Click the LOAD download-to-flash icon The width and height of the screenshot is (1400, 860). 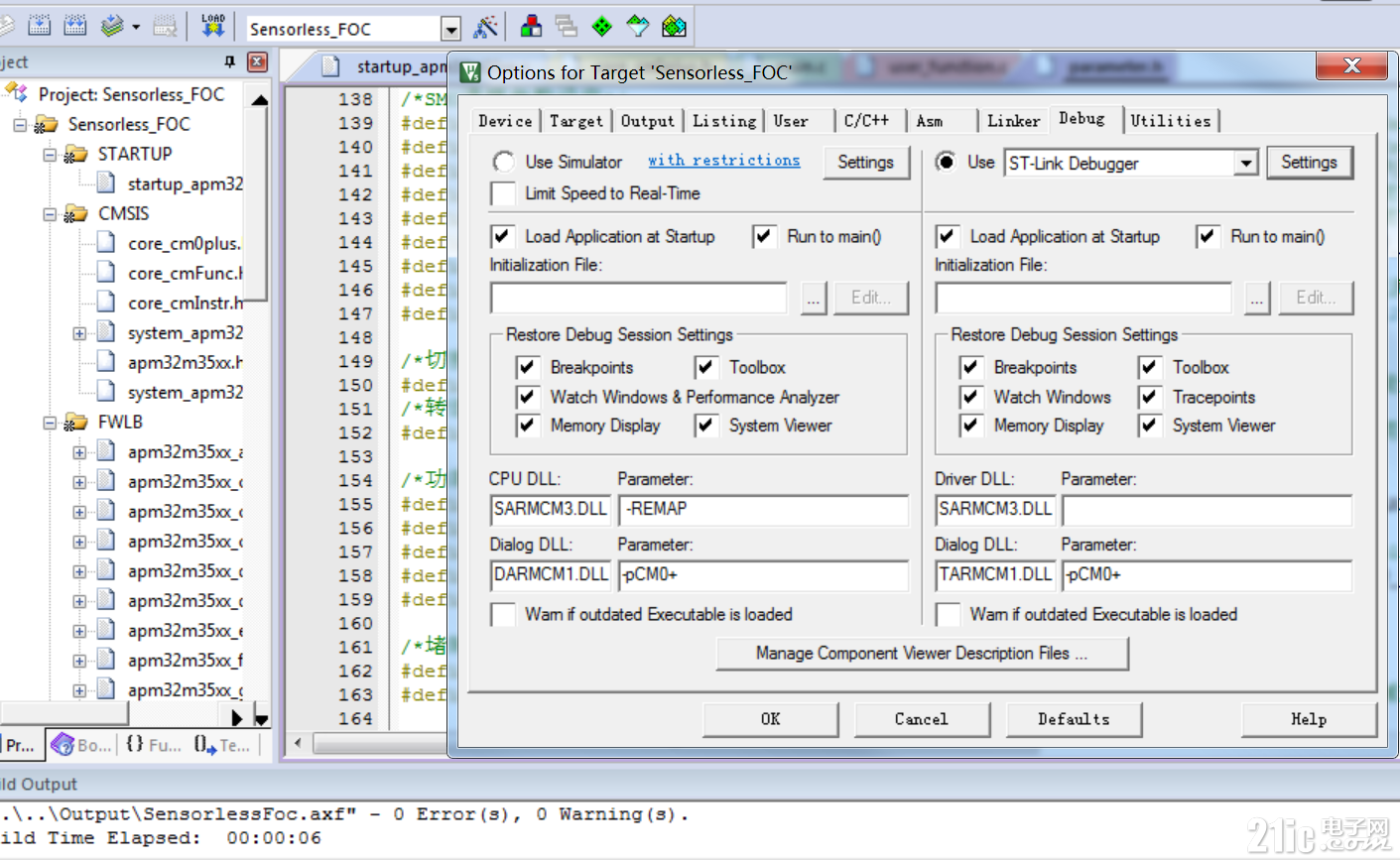[x=213, y=26]
